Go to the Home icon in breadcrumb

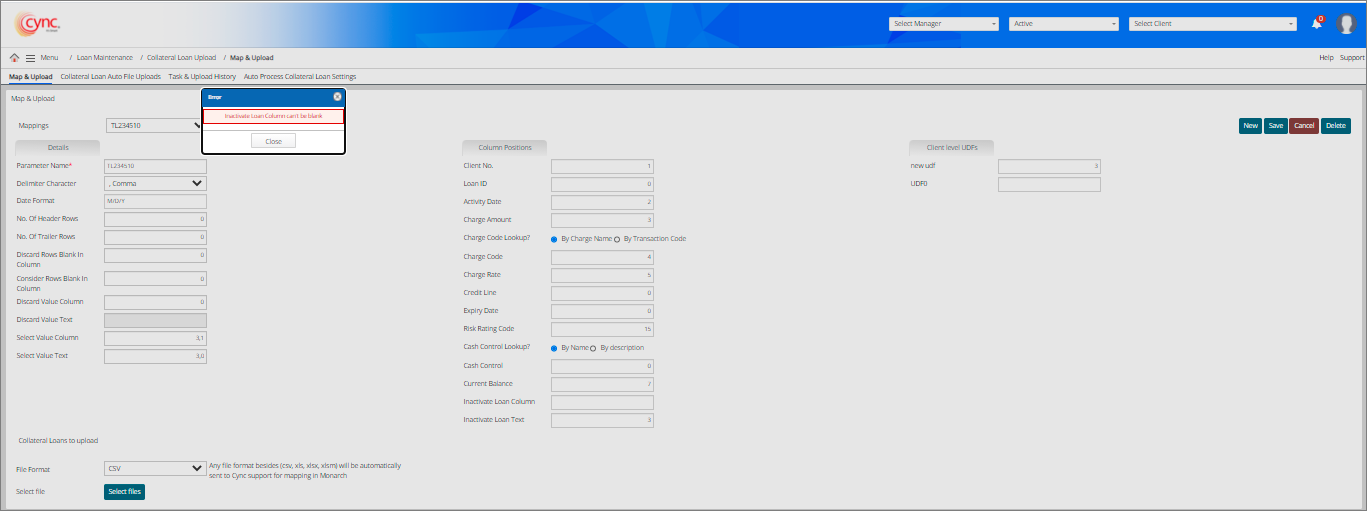coord(15,58)
